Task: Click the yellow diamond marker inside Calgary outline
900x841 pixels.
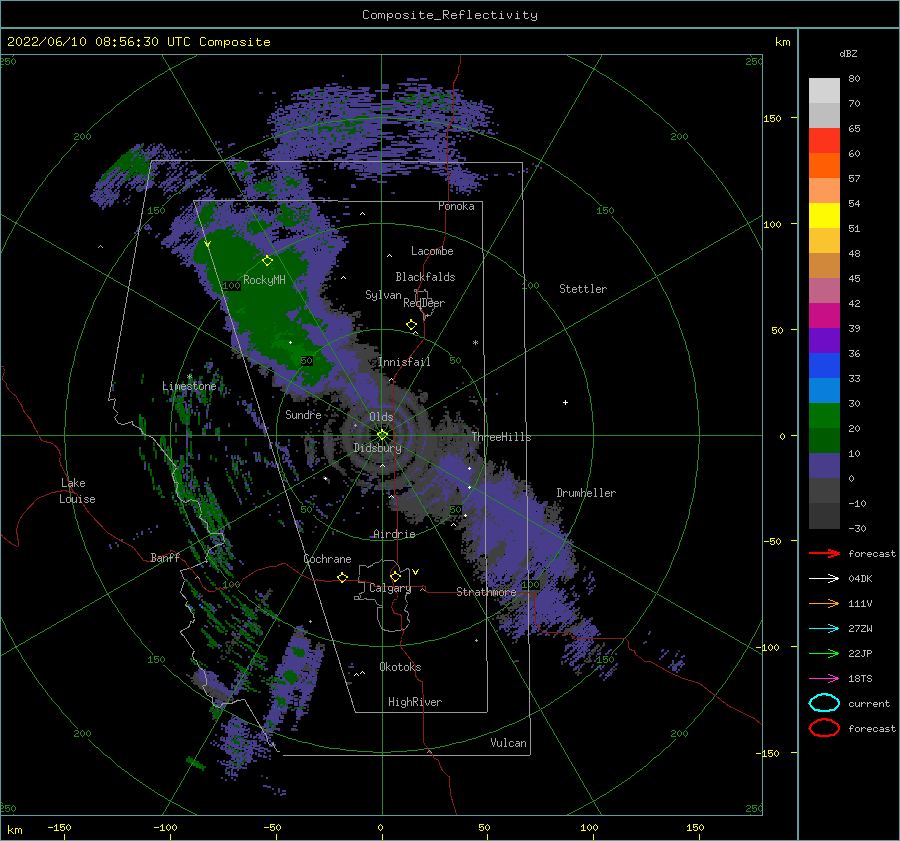Action: click(x=395, y=576)
